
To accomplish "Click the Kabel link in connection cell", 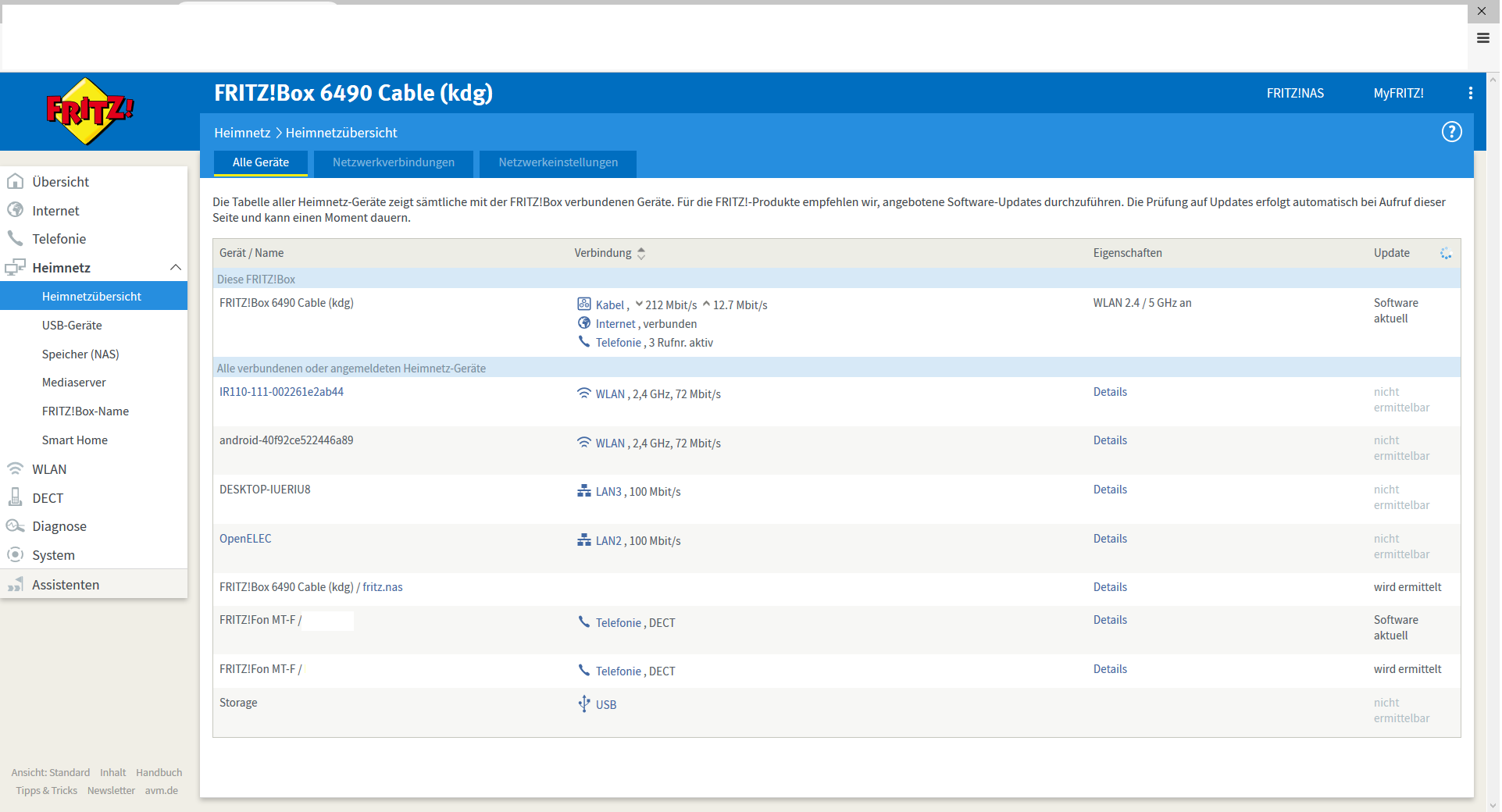I will pyautogui.click(x=609, y=305).
